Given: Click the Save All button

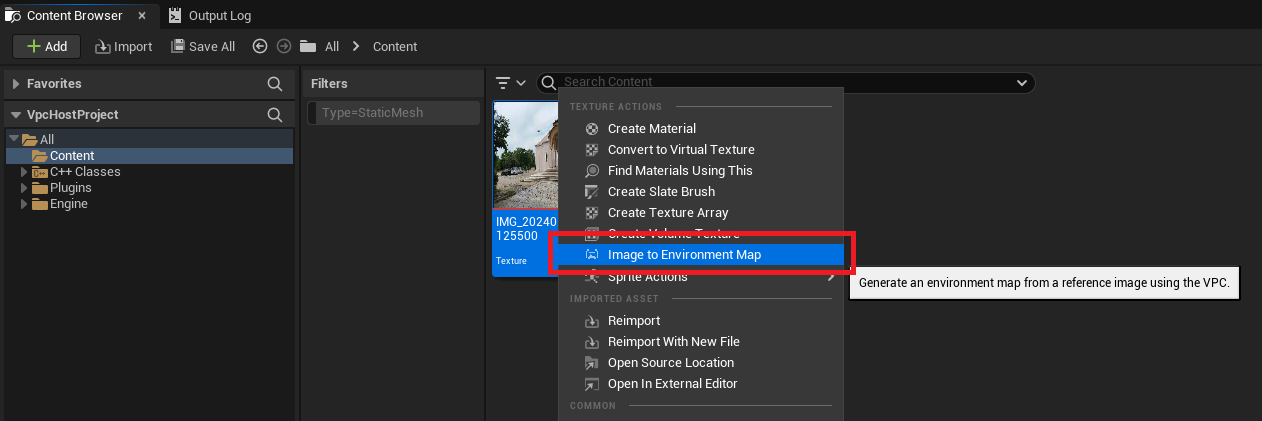Looking at the screenshot, I should click(203, 46).
